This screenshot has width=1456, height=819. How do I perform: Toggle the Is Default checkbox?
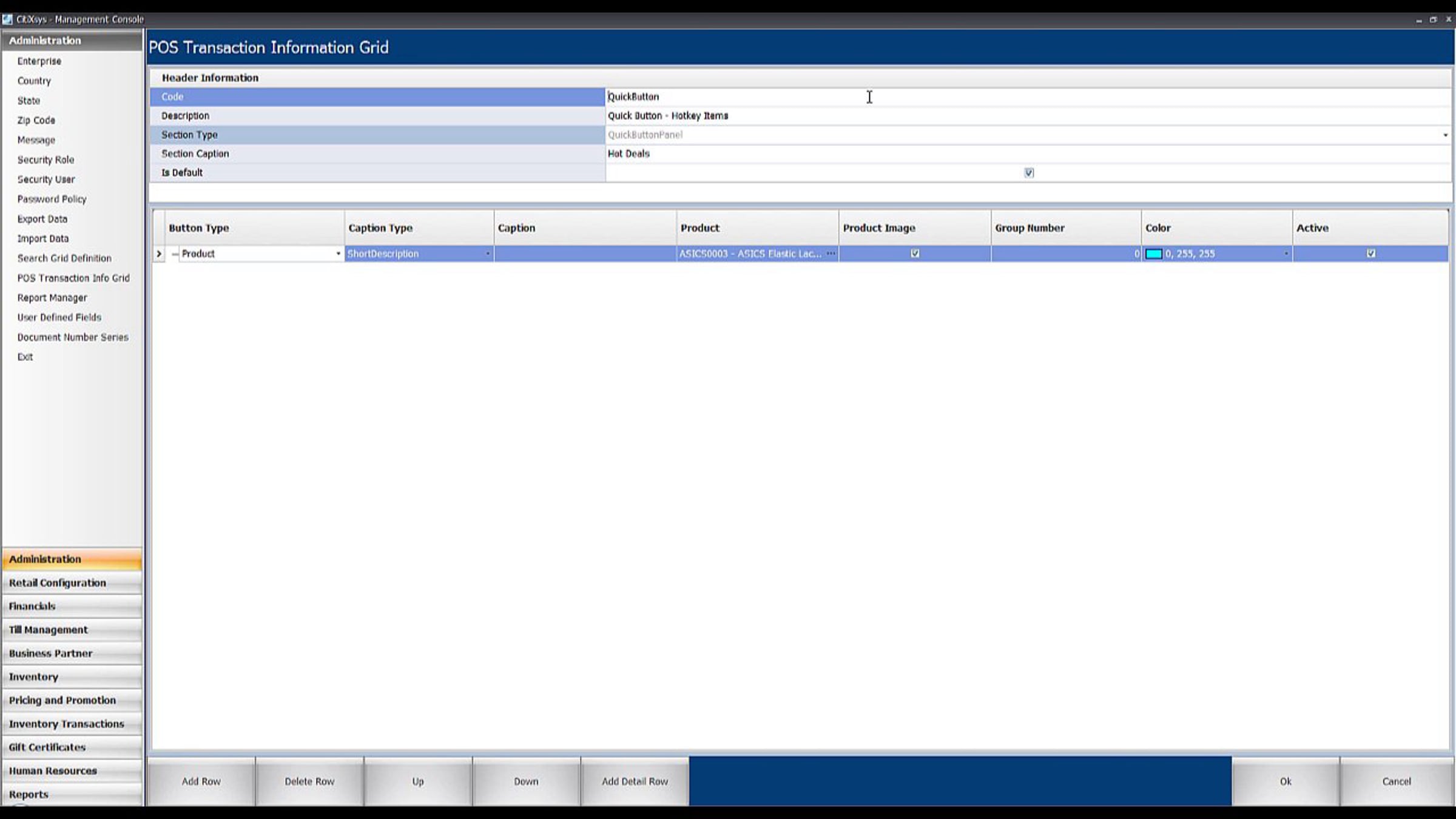click(x=1029, y=173)
